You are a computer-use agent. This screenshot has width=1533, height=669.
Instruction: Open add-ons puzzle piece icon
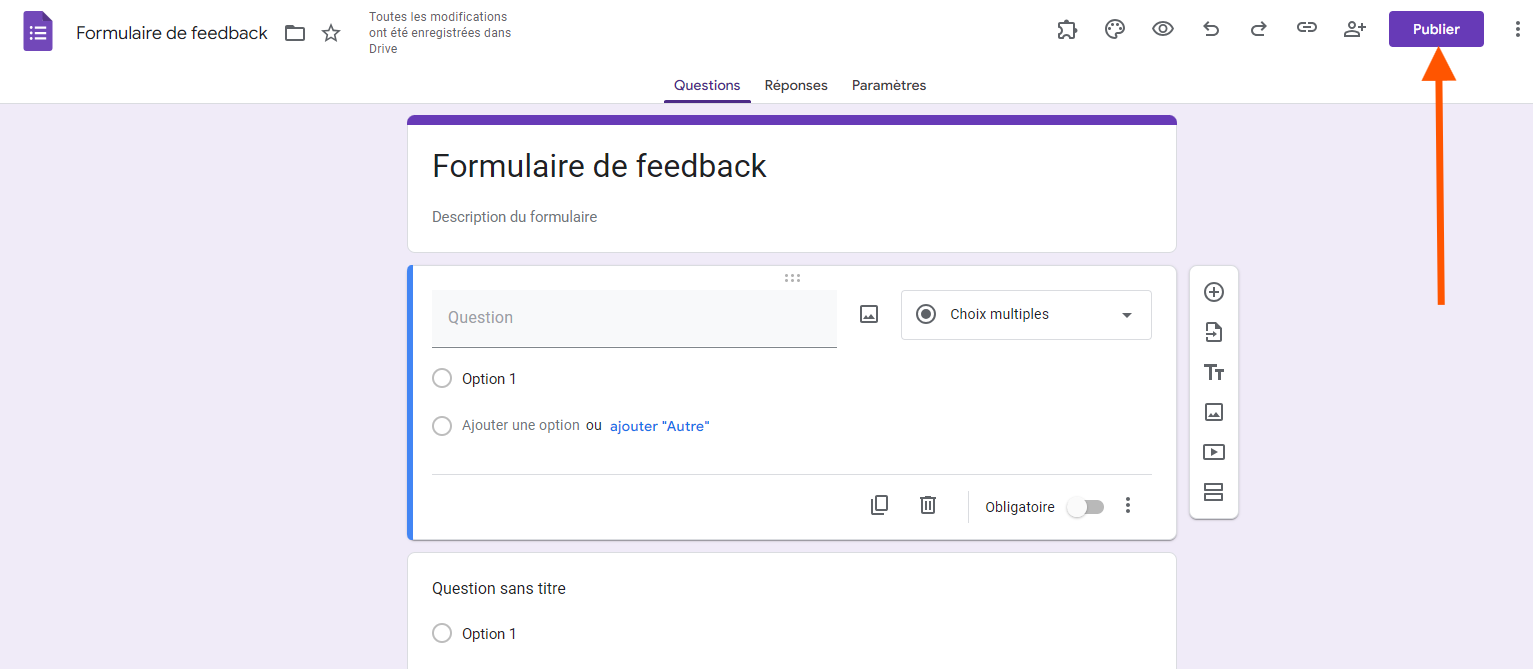[1067, 29]
